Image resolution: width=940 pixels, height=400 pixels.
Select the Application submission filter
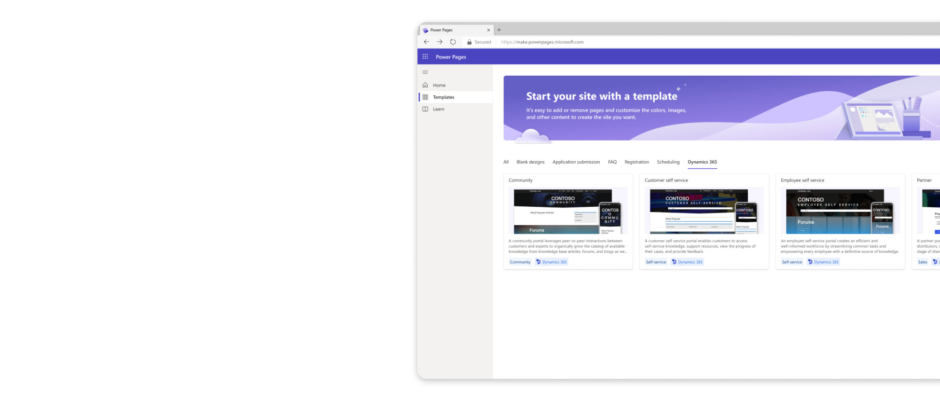click(x=576, y=162)
